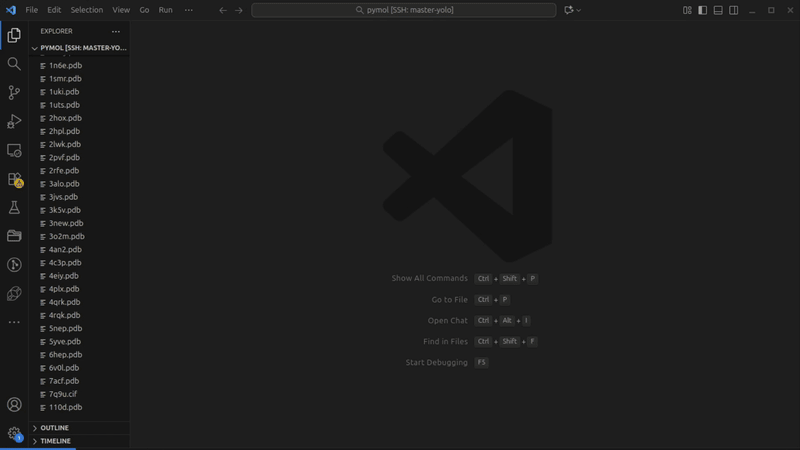
Task: Open the Accounts menu icon
Action: pos(14,405)
